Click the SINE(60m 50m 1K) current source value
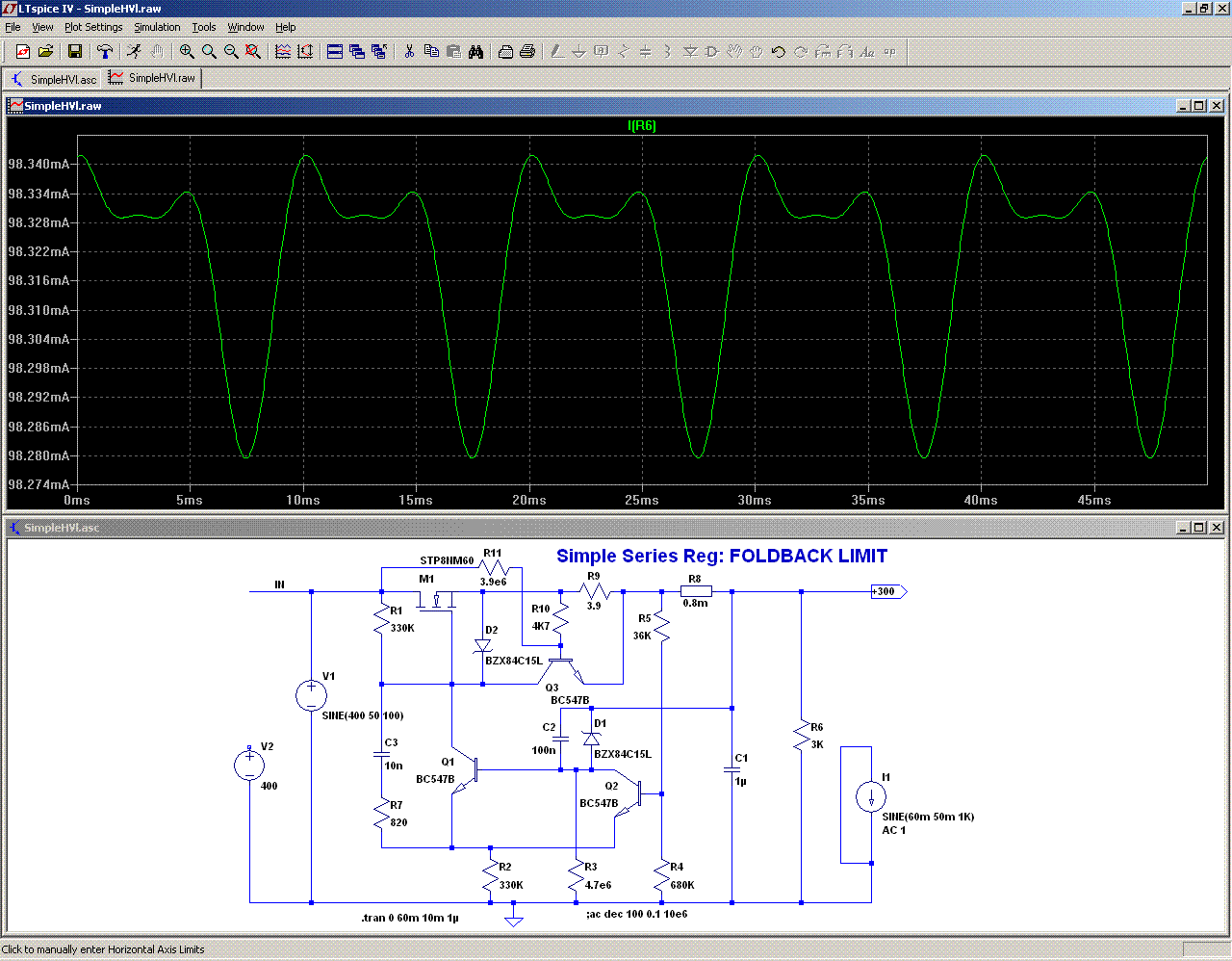Screen dimensions: 1232x961 [x=928, y=817]
